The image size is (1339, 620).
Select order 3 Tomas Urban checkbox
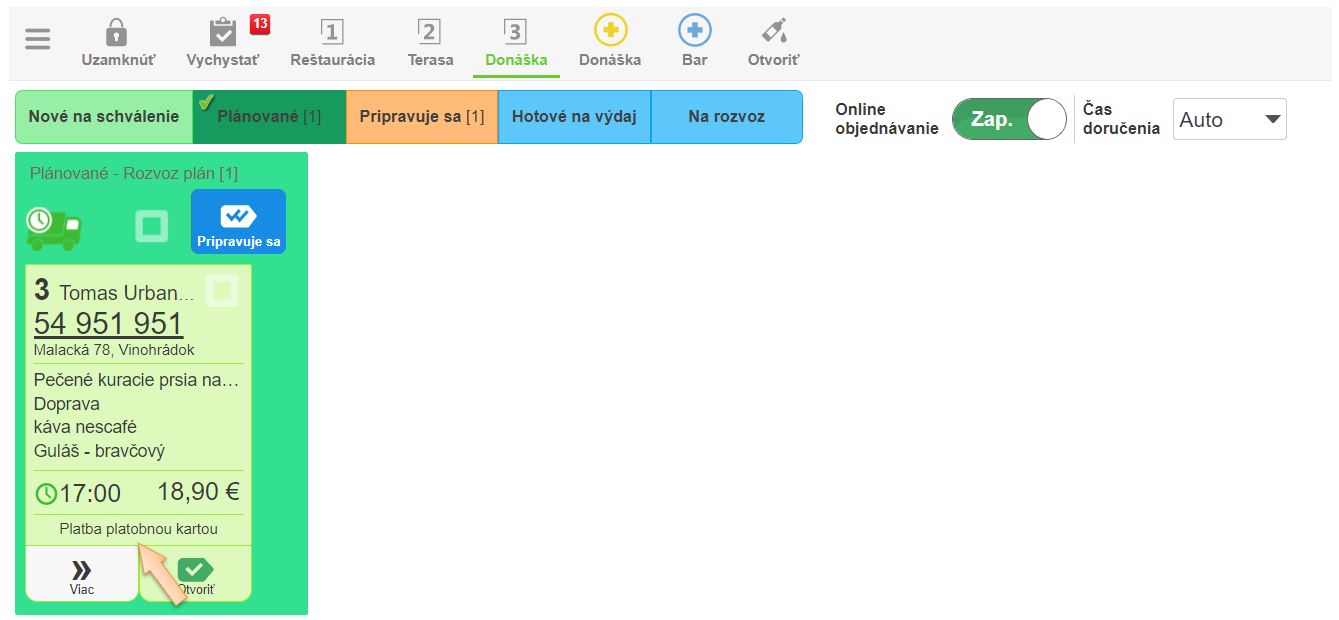[222, 291]
